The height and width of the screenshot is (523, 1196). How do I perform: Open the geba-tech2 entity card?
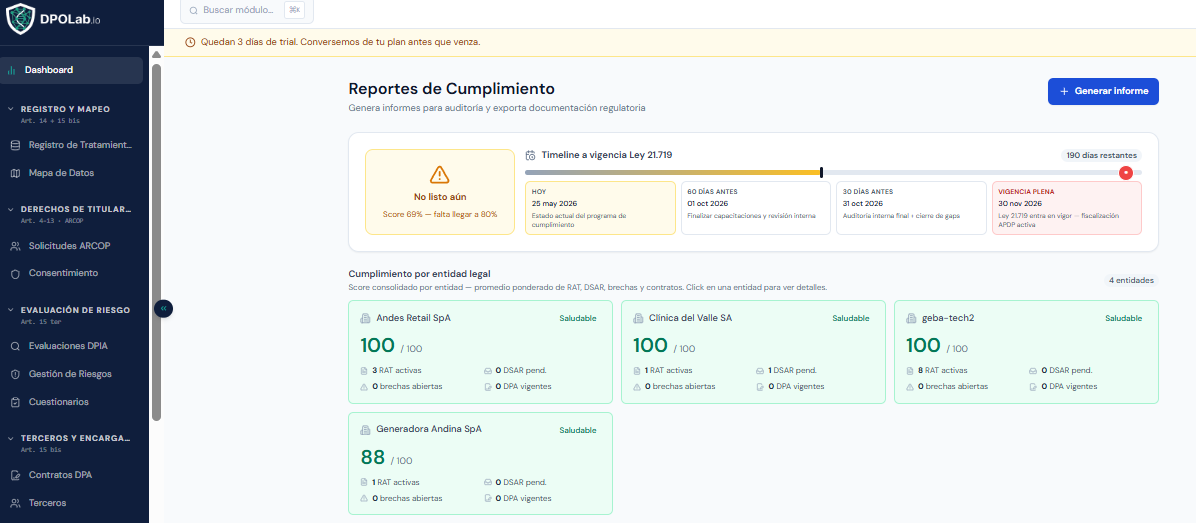point(1027,351)
